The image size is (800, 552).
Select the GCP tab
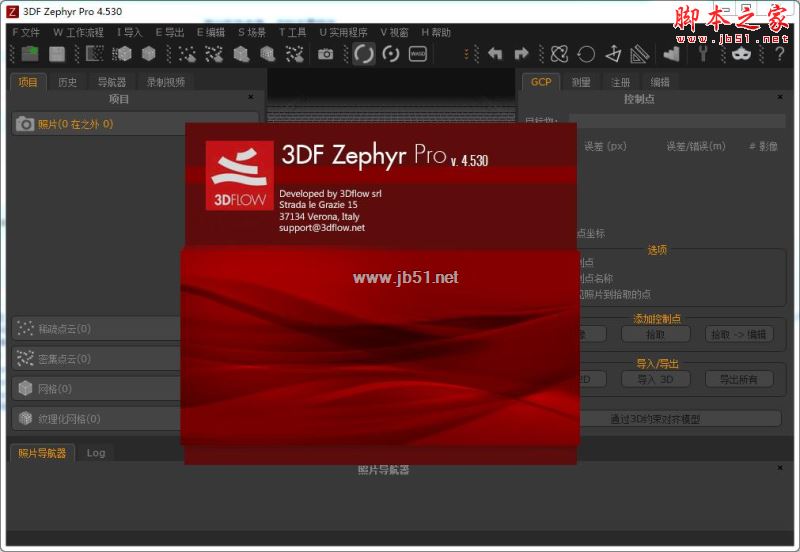541,82
